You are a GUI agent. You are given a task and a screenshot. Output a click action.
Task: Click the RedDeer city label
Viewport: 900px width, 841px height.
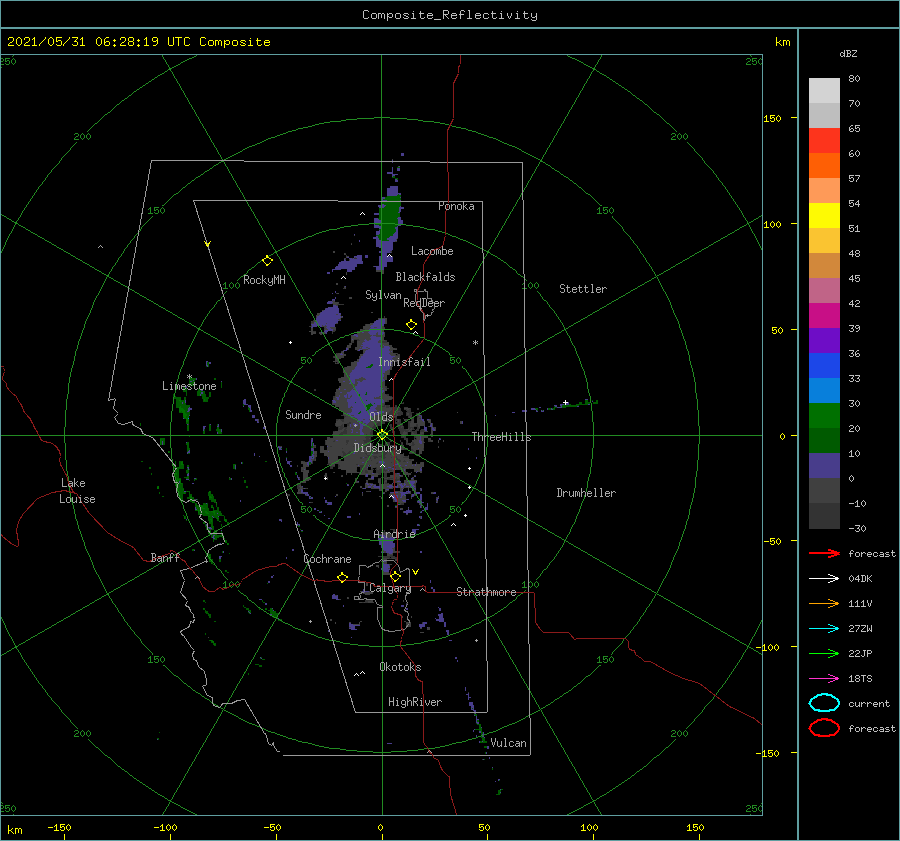pyautogui.click(x=424, y=303)
